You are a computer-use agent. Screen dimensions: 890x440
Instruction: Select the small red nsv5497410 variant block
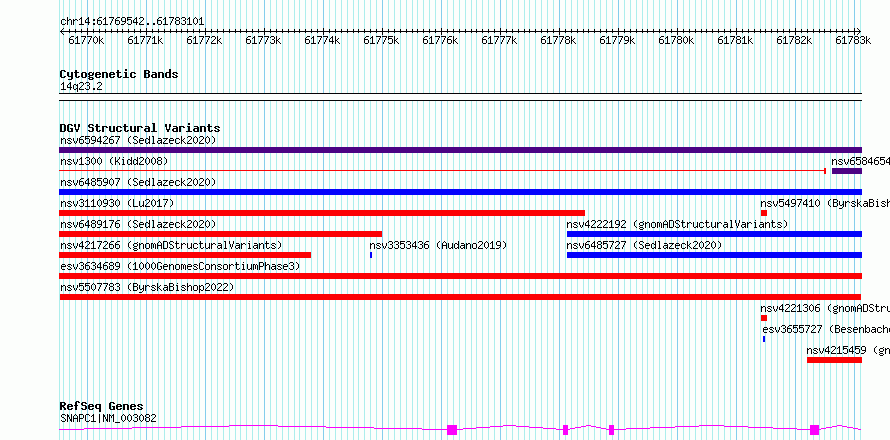(764, 213)
